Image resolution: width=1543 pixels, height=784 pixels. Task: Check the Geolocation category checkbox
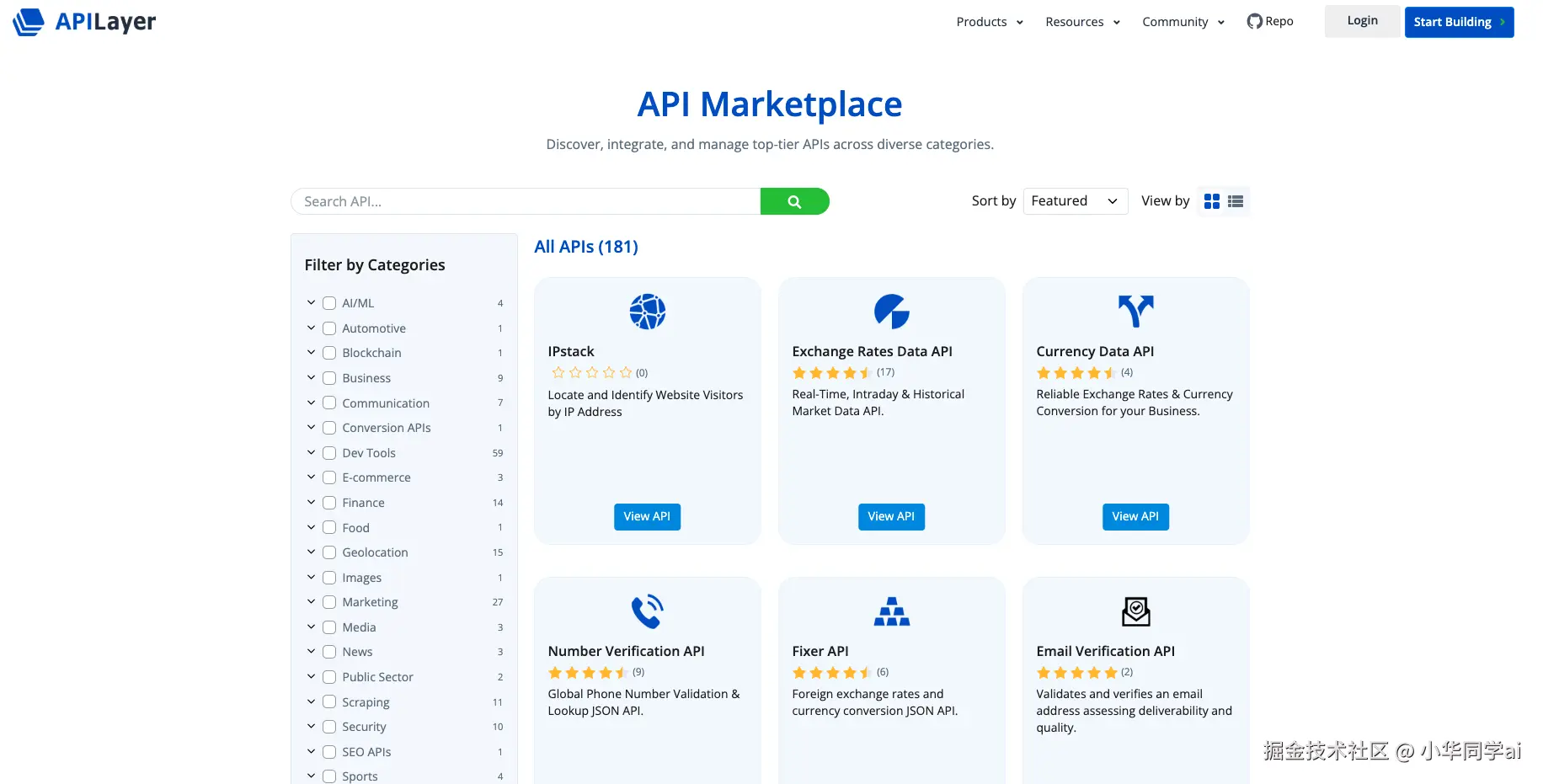329,552
